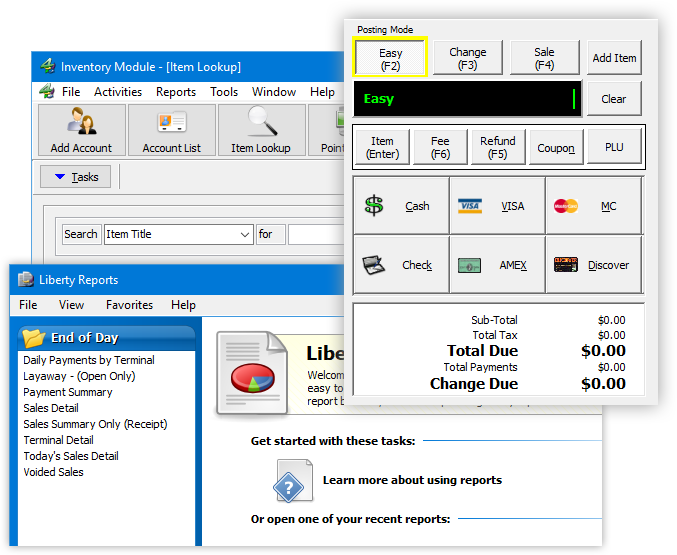Viewport: 677px width, 555px height.
Task: Open the Favorites menu in Liberty Reports
Action: click(x=130, y=305)
